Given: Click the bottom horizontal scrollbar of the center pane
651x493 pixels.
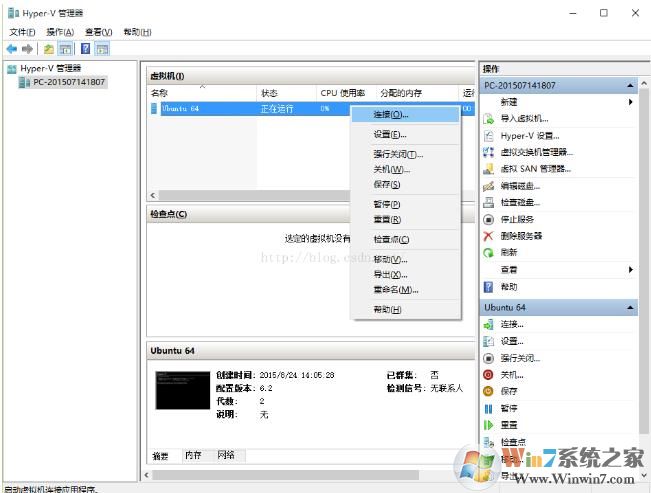Looking at the screenshot, I should pos(286,475).
